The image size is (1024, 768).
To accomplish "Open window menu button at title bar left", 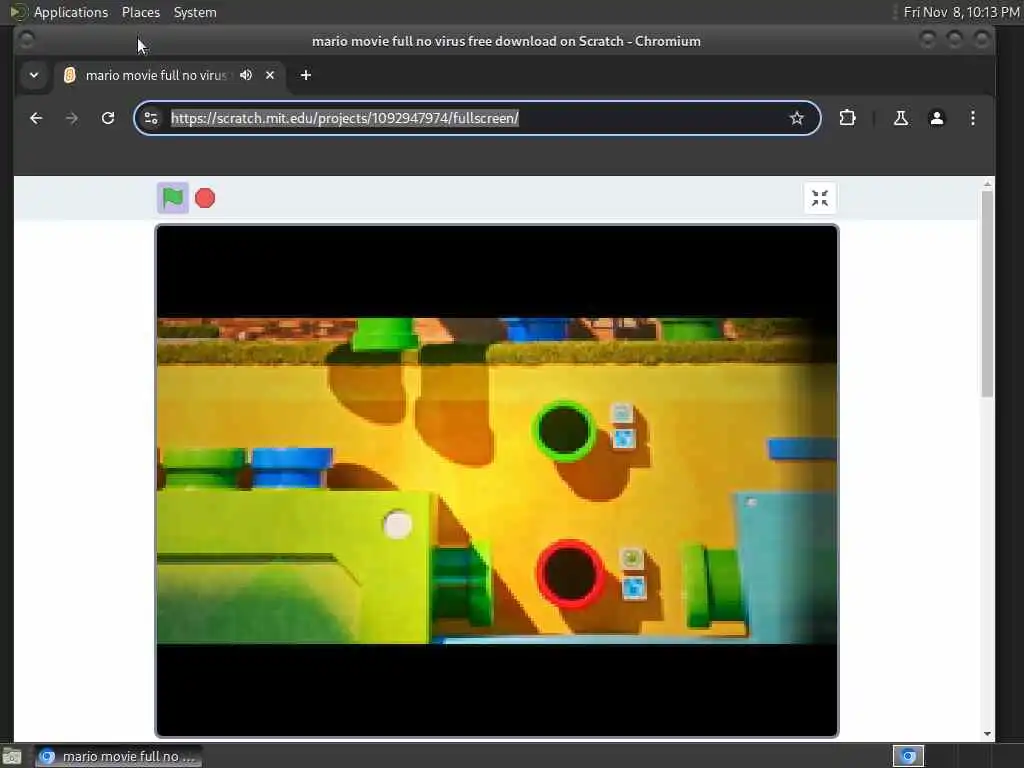I will [x=26, y=40].
